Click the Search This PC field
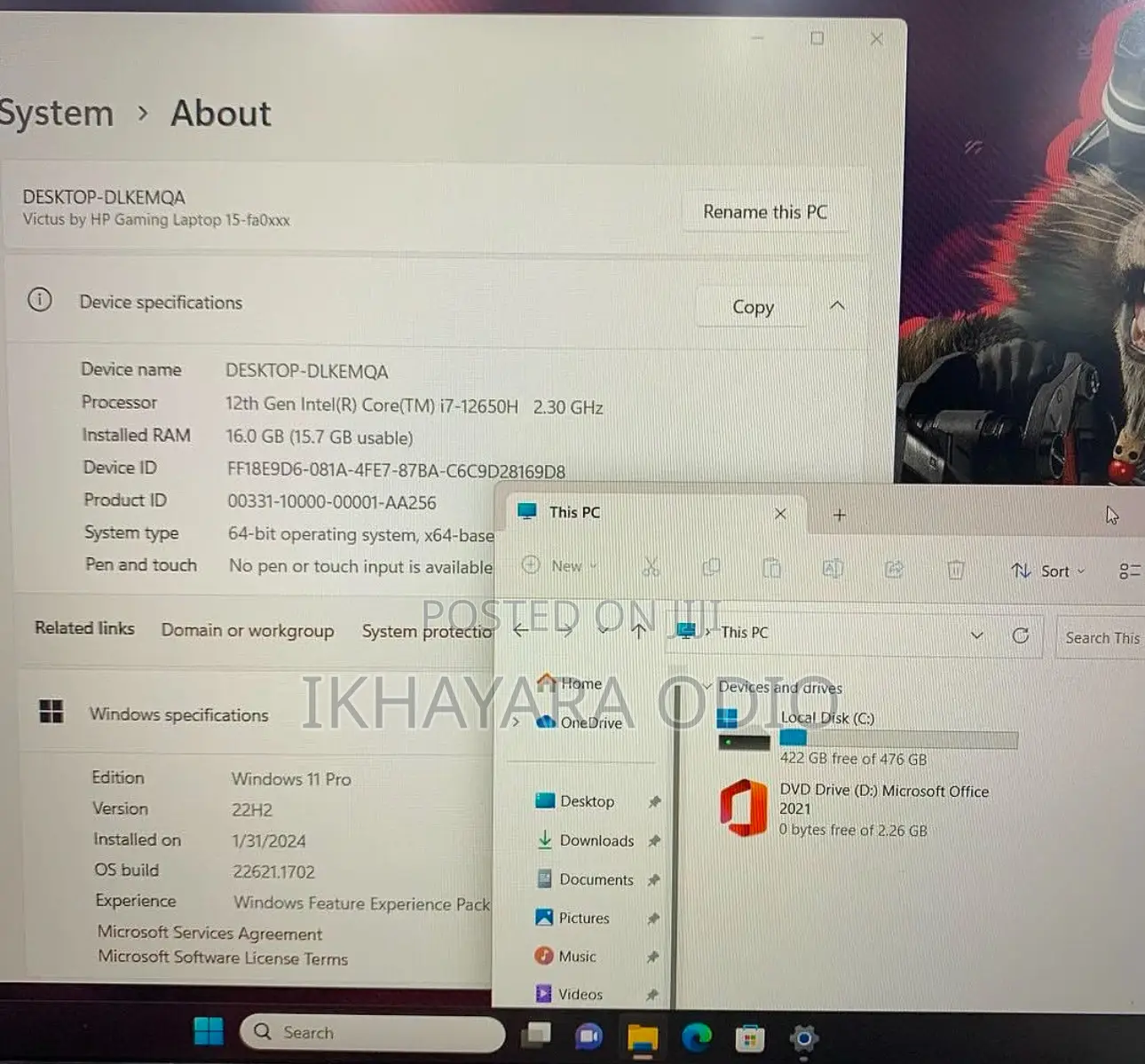Viewport: 1145px width, 1064px height. (1101, 637)
